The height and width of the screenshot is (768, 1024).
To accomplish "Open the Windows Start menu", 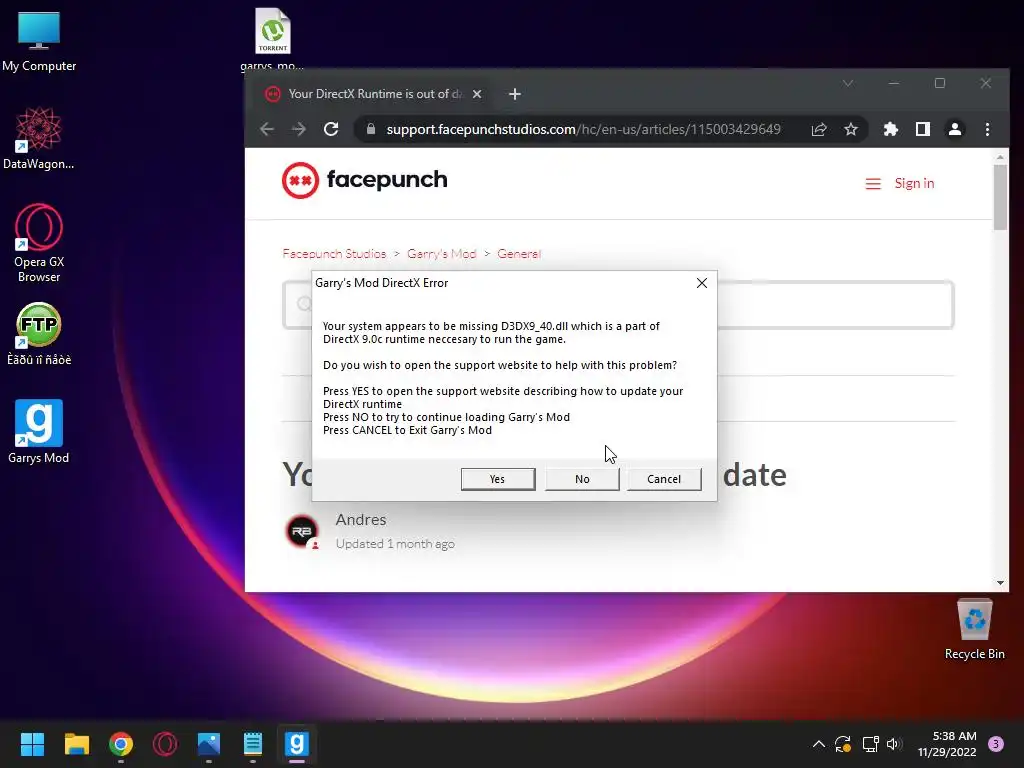I will click(32, 744).
